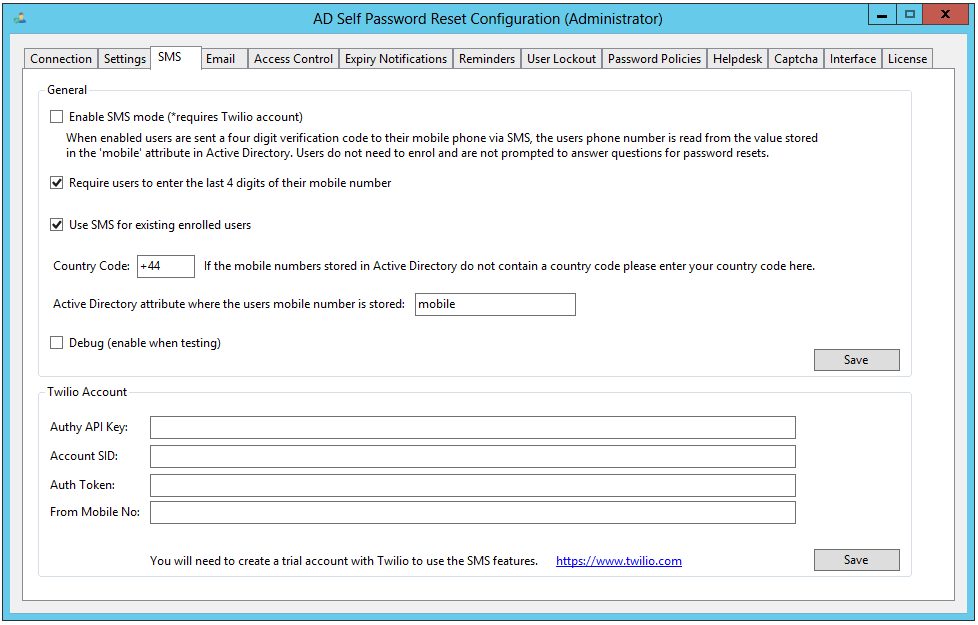978x625 pixels.
Task: Enable SMS mode checkbox
Action: 57,117
